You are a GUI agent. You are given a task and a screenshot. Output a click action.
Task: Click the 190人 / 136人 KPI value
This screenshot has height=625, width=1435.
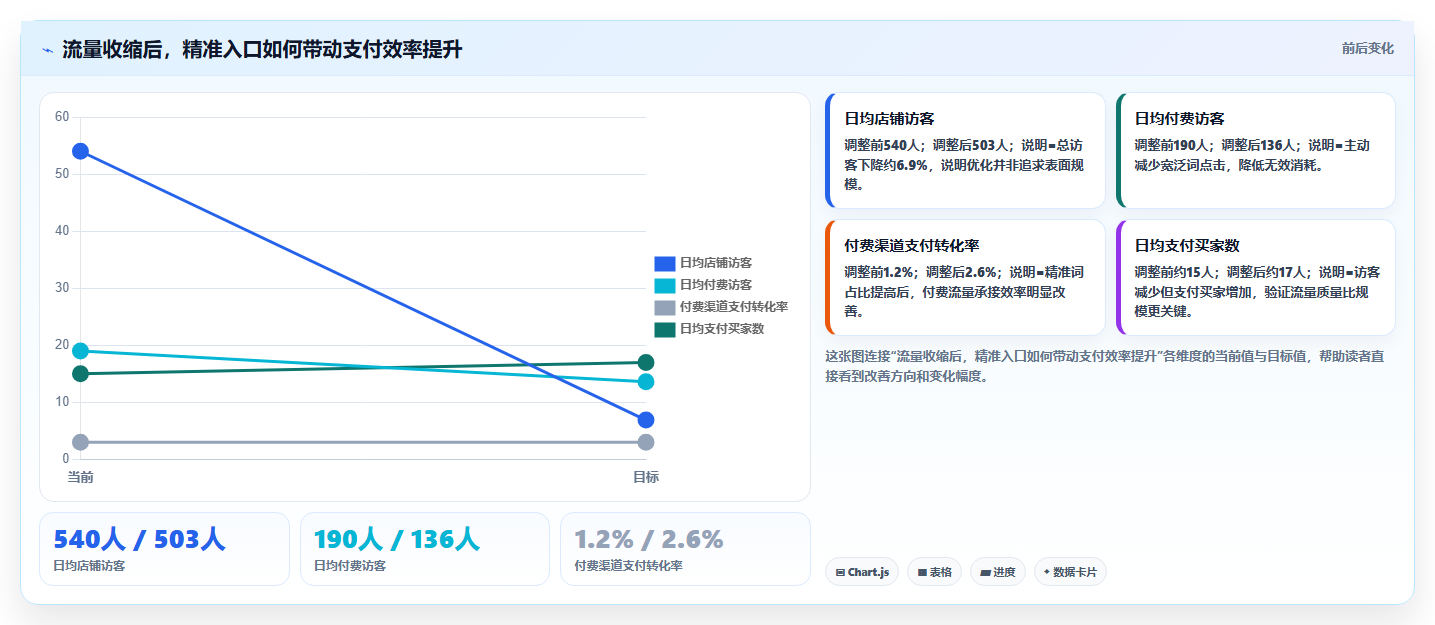coord(397,539)
